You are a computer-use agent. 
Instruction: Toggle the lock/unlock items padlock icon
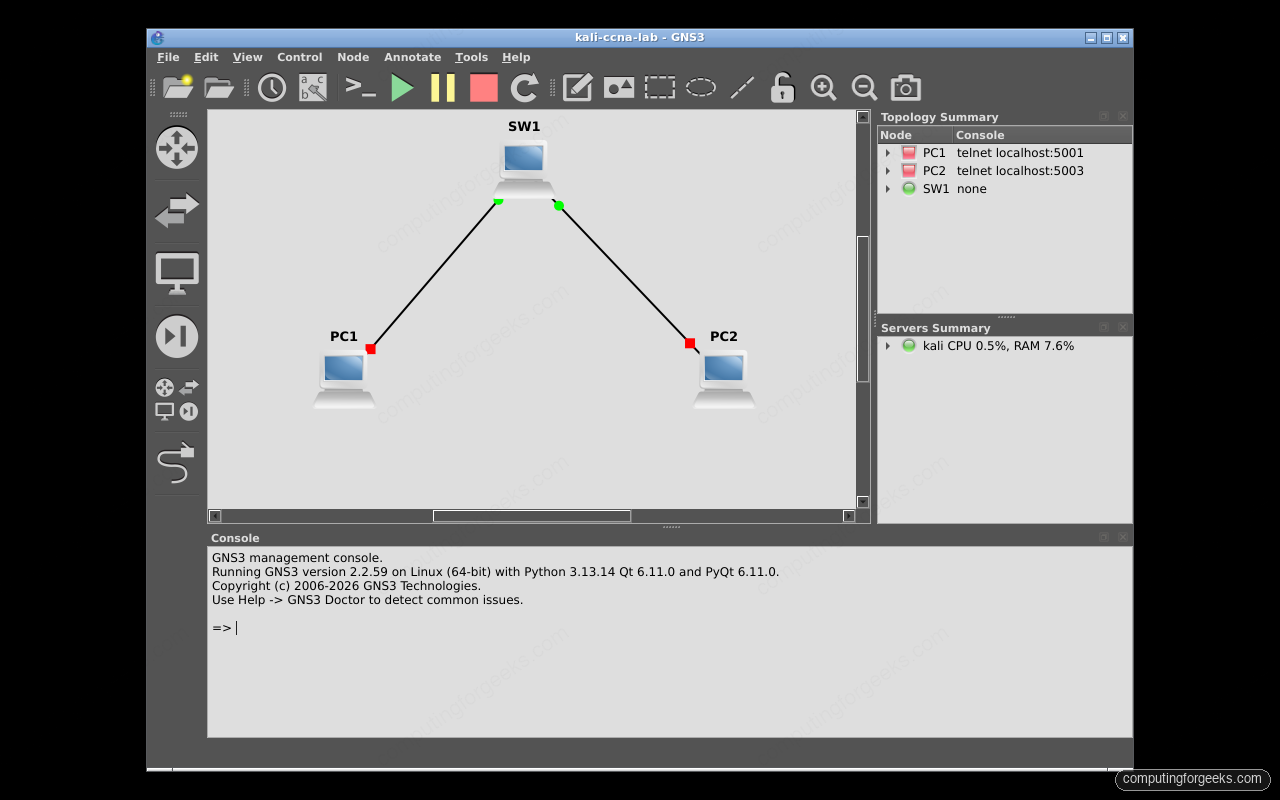(782, 87)
